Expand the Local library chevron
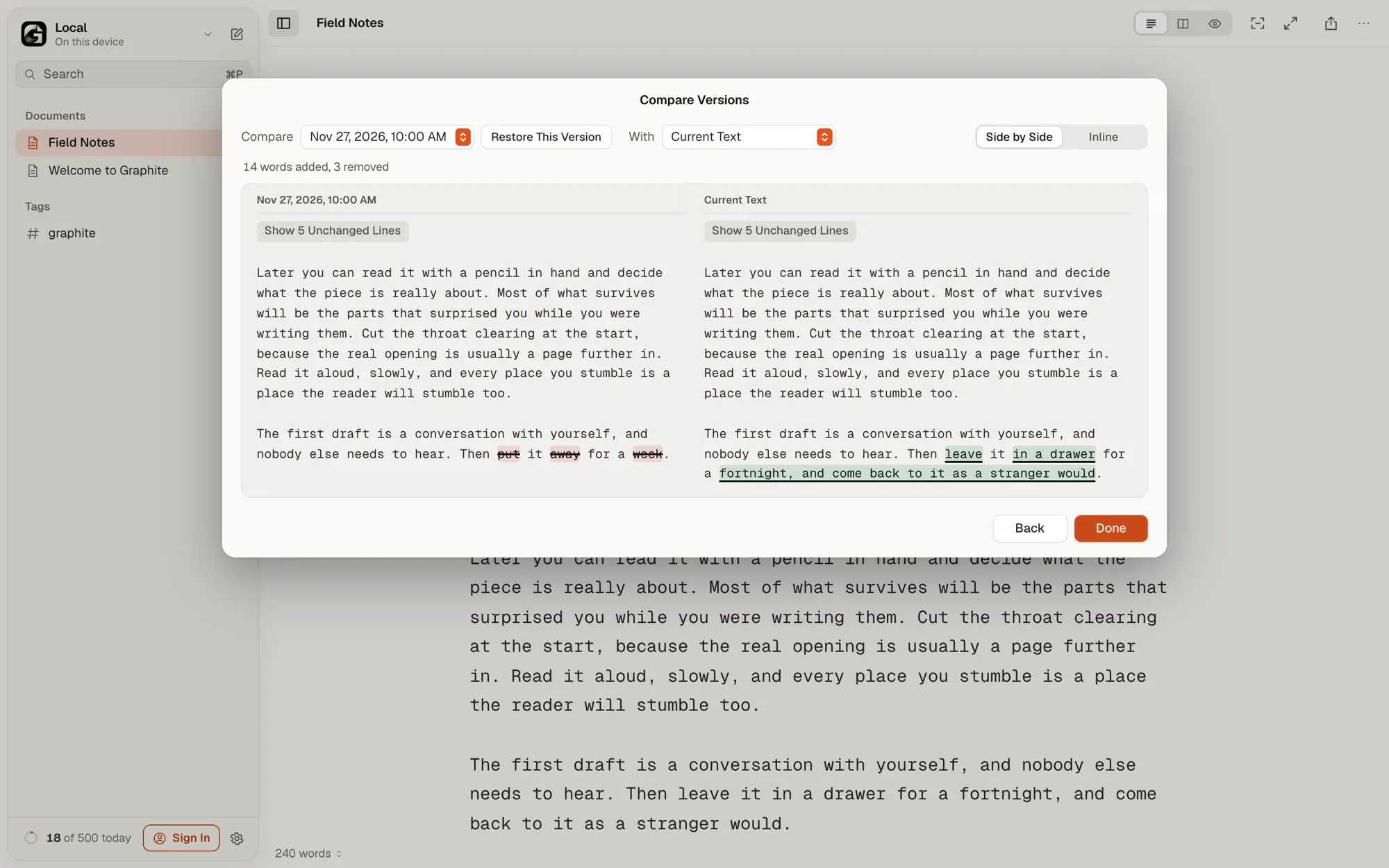The height and width of the screenshot is (868, 1389). point(208,34)
